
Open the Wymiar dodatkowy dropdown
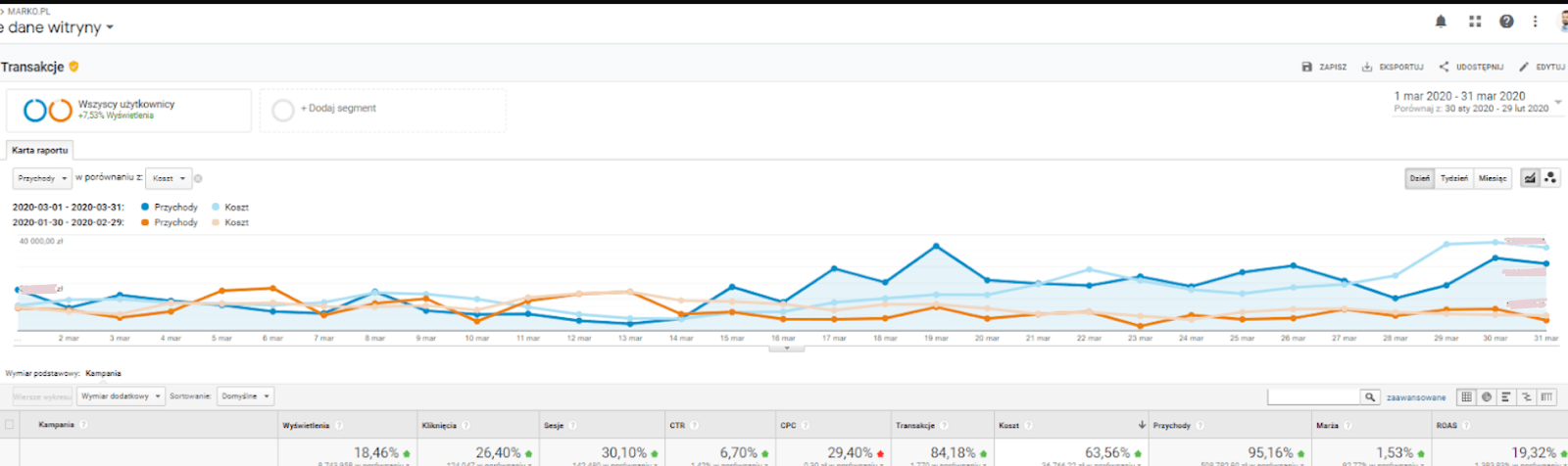click(121, 396)
